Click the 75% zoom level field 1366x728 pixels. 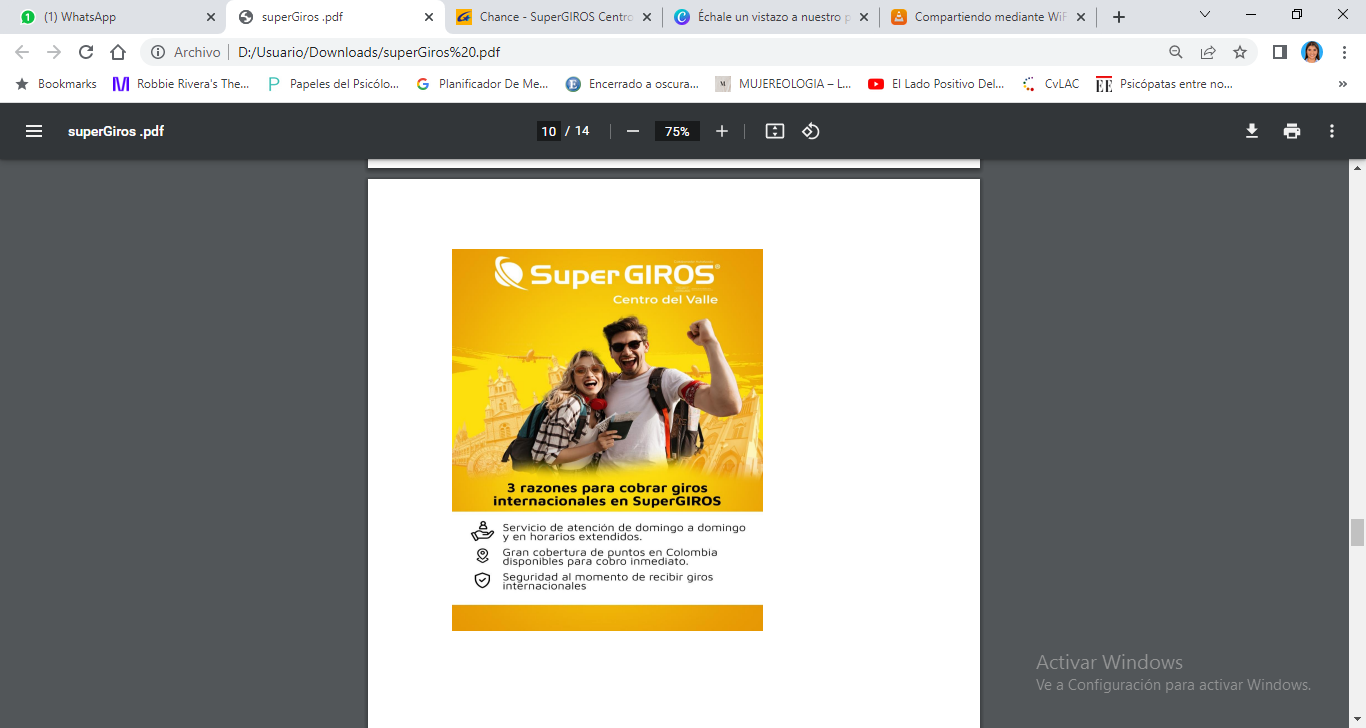[x=677, y=131]
